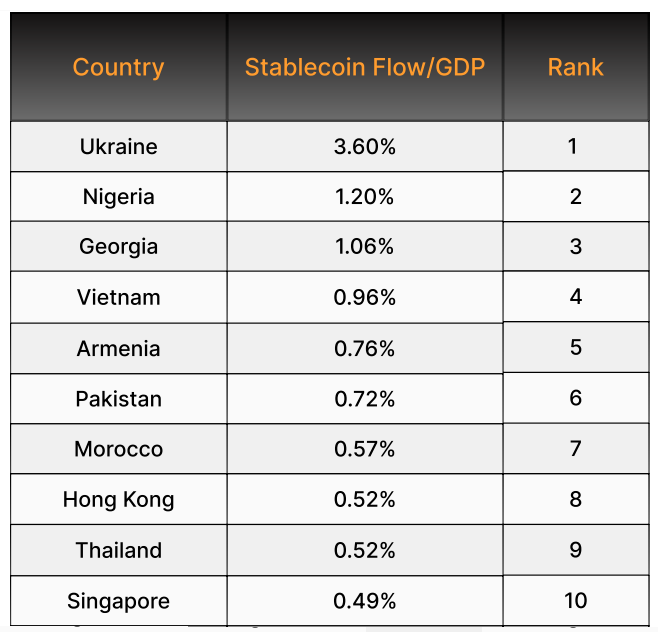Screen dimensions: 658x633
Task: Click the Georgia country cell
Action: pyautogui.click(x=118, y=247)
